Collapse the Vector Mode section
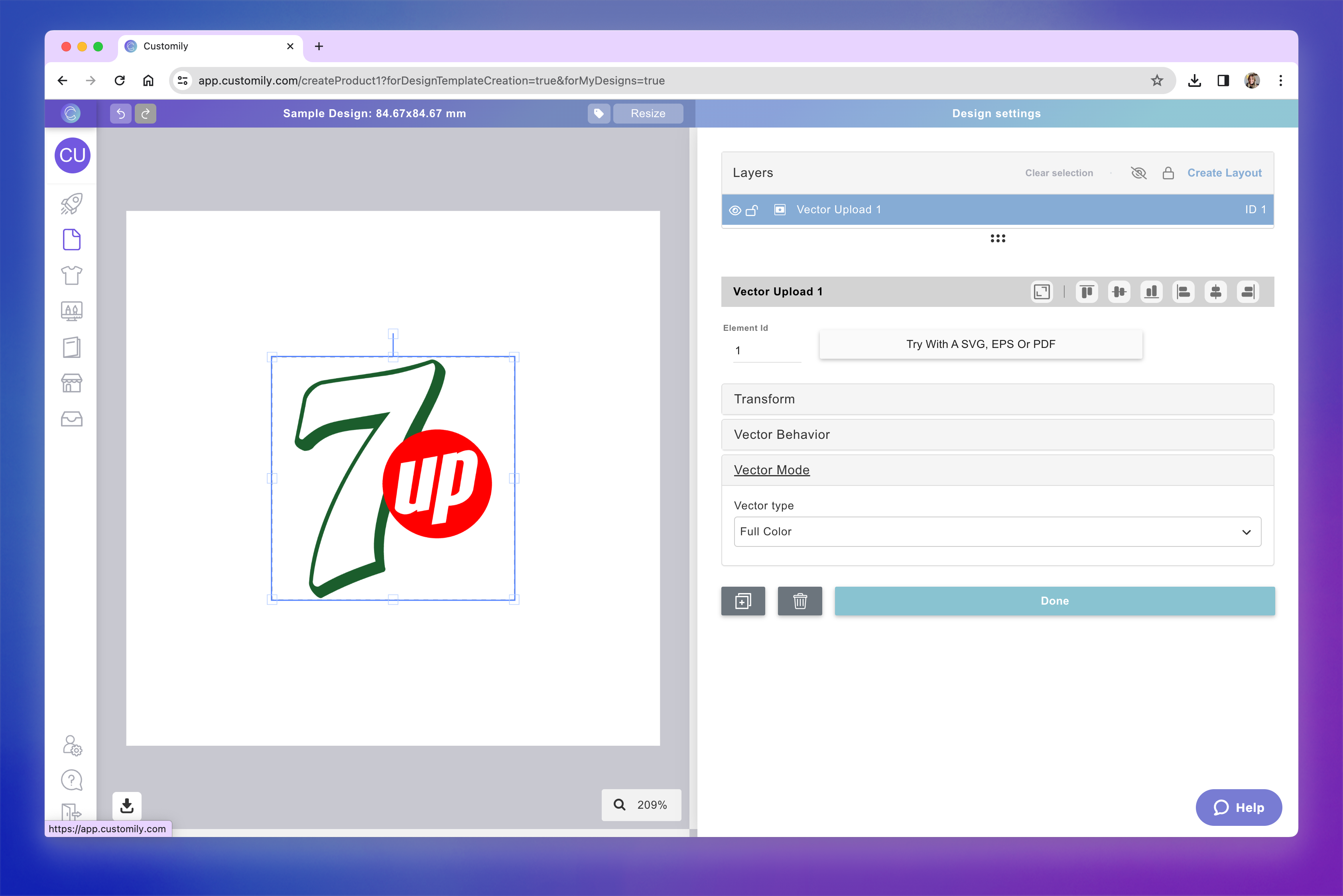This screenshot has width=1343, height=896. coord(771,470)
